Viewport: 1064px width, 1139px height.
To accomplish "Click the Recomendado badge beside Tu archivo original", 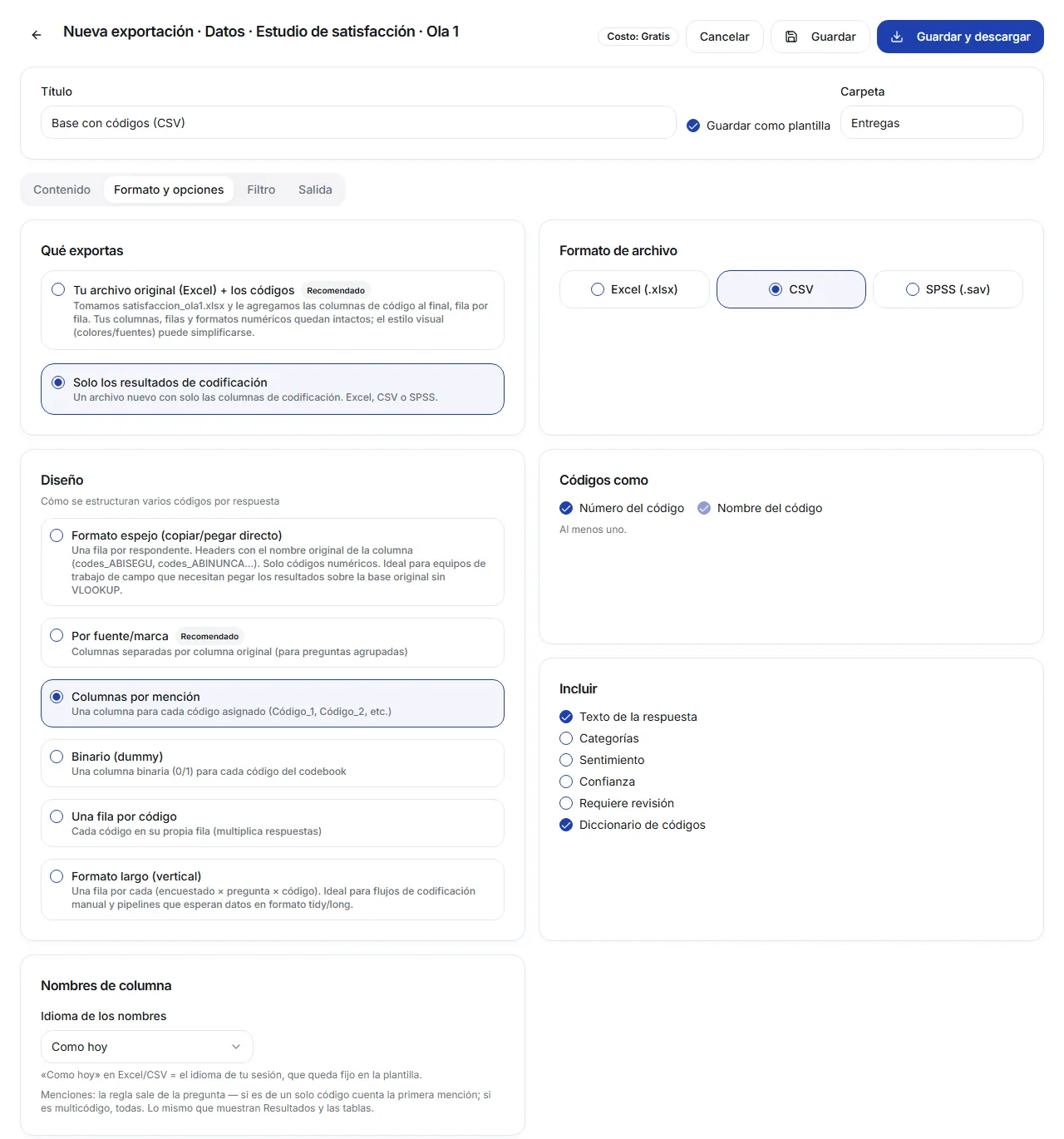I will pyautogui.click(x=336, y=291).
